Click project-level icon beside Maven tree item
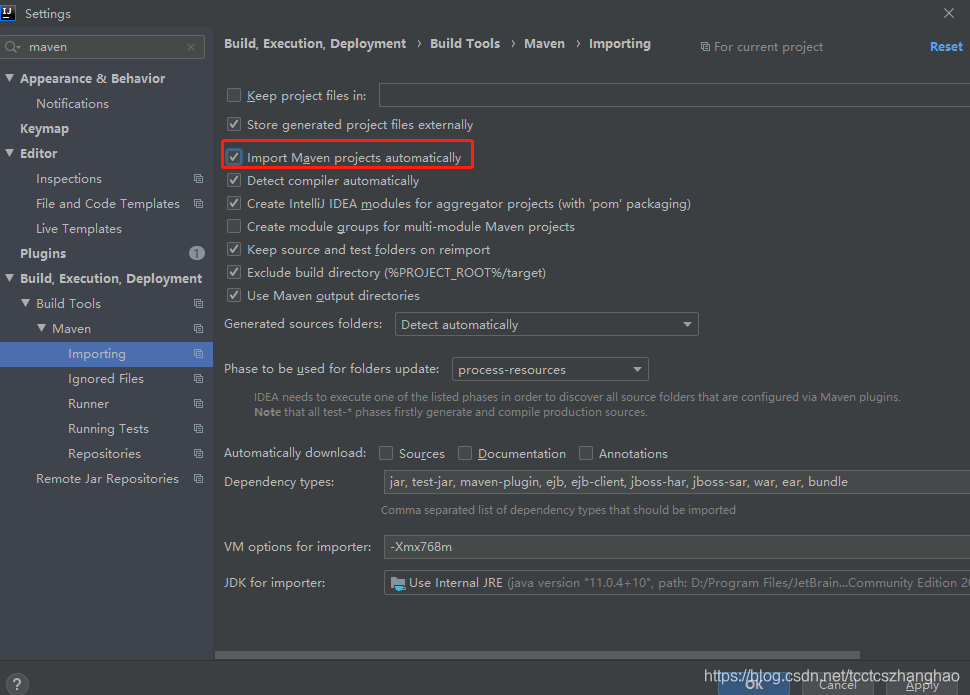970x695 pixels. [199, 329]
